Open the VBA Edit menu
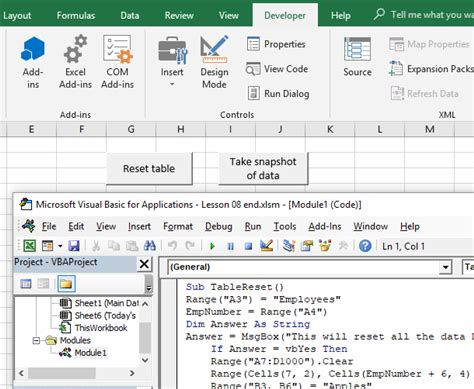The height and width of the screenshot is (389, 474). pyautogui.click(x=76, y=226)
